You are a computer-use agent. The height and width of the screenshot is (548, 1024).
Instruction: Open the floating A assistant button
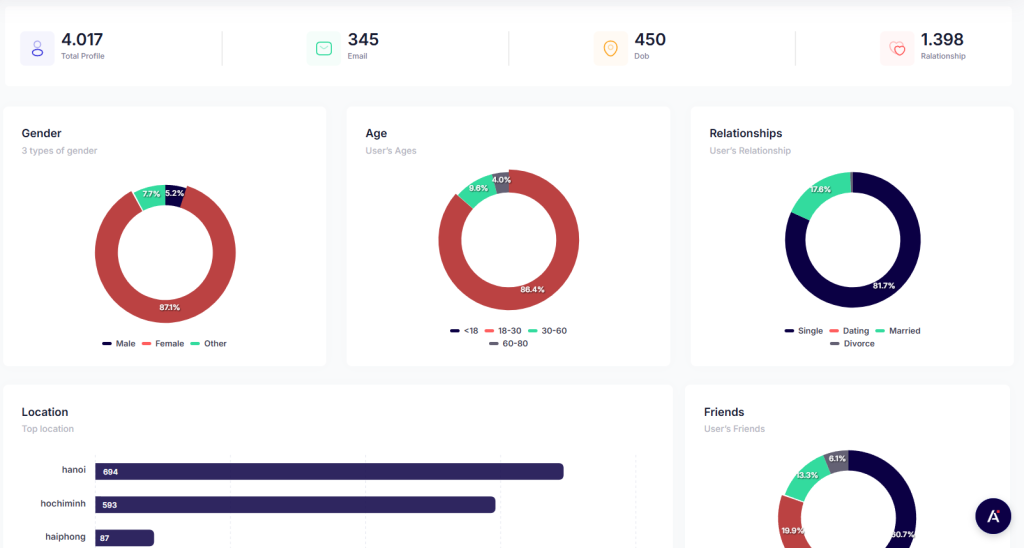click(x=993, y=516)
